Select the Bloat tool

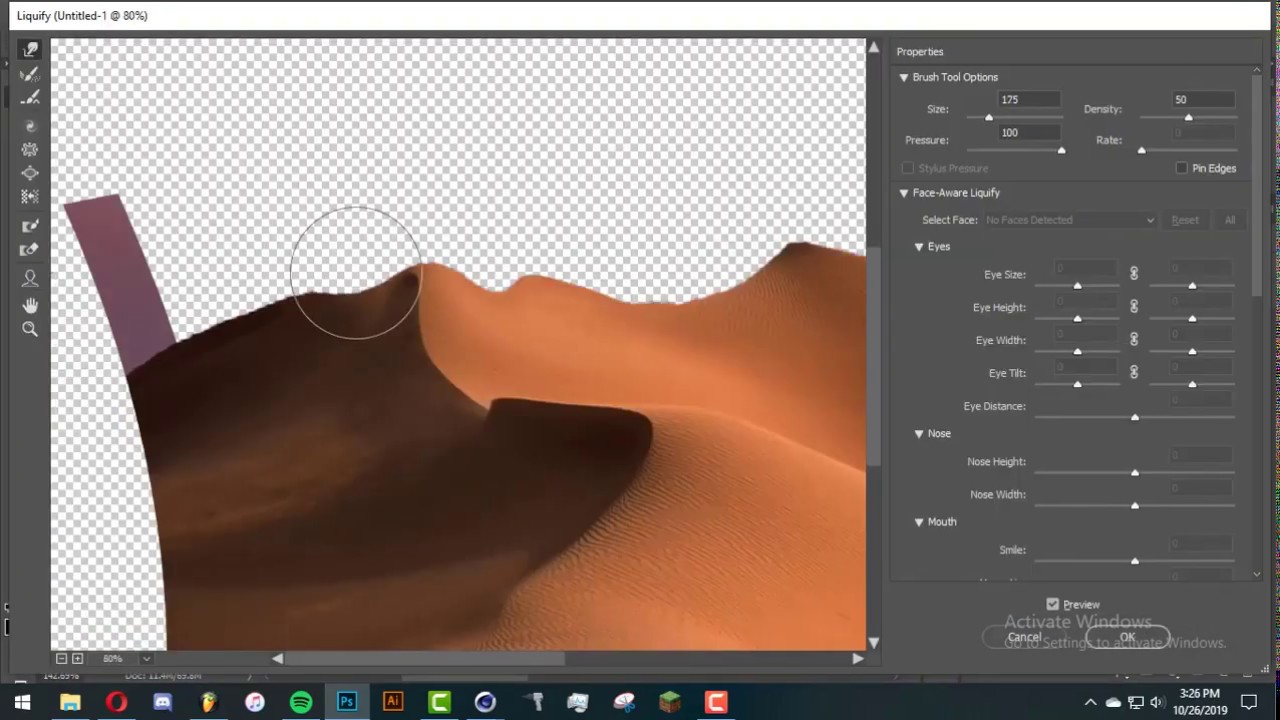[x=30, y=173]
